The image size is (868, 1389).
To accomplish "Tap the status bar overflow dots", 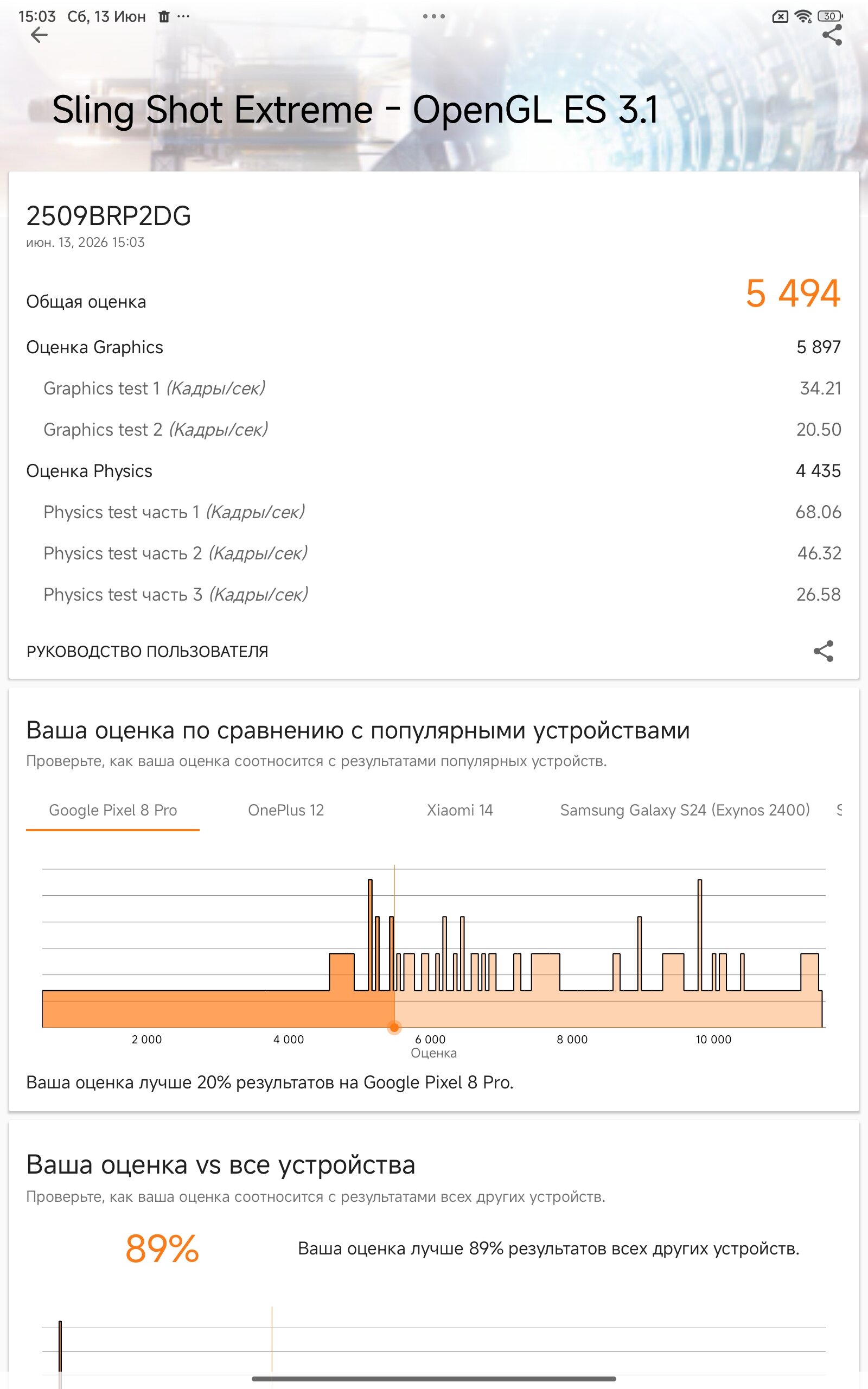I will coord(184,16).
